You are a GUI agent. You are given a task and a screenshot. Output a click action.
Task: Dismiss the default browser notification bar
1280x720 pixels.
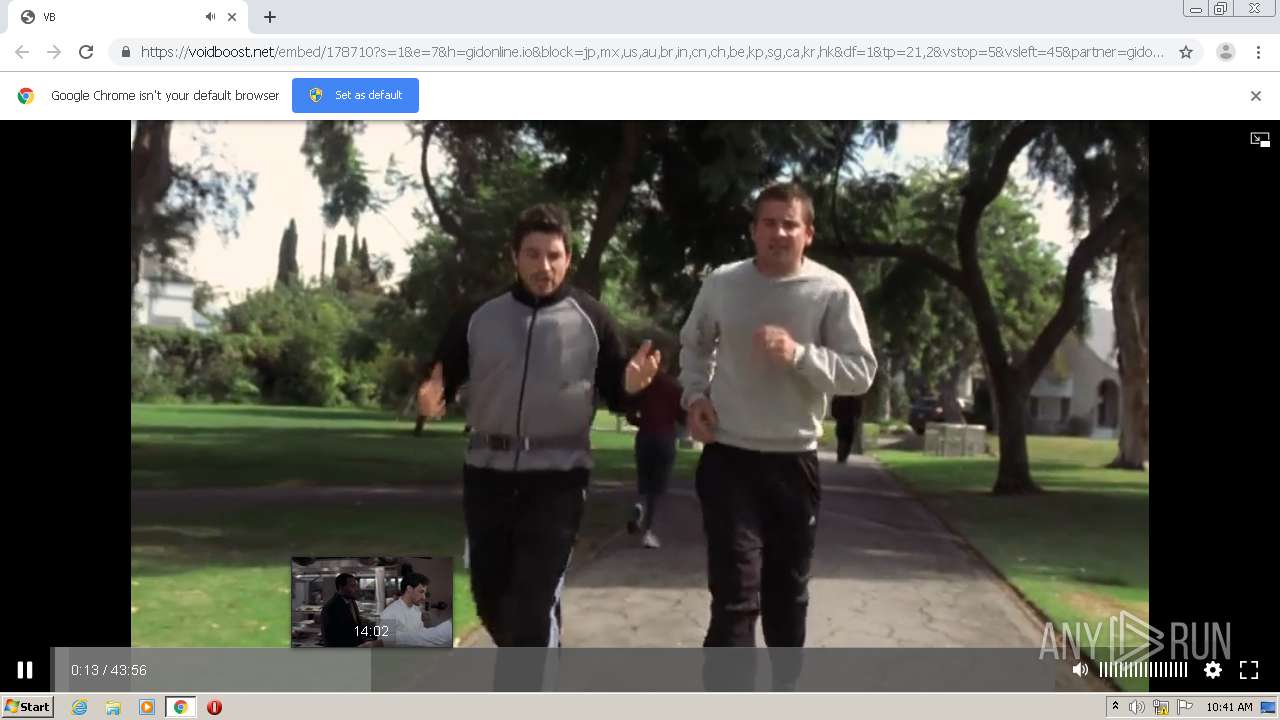click(x=1256, y=96)
